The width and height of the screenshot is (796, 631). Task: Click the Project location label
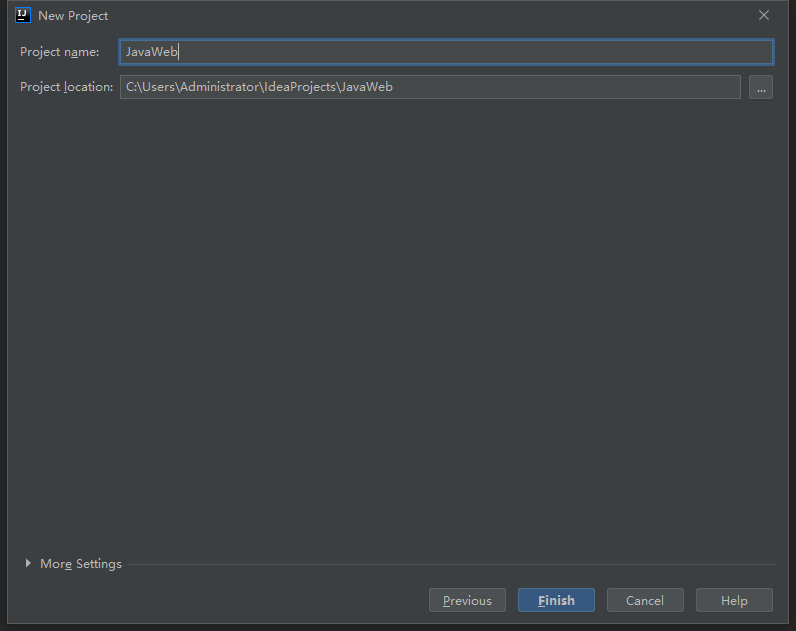tap(67, 87)
